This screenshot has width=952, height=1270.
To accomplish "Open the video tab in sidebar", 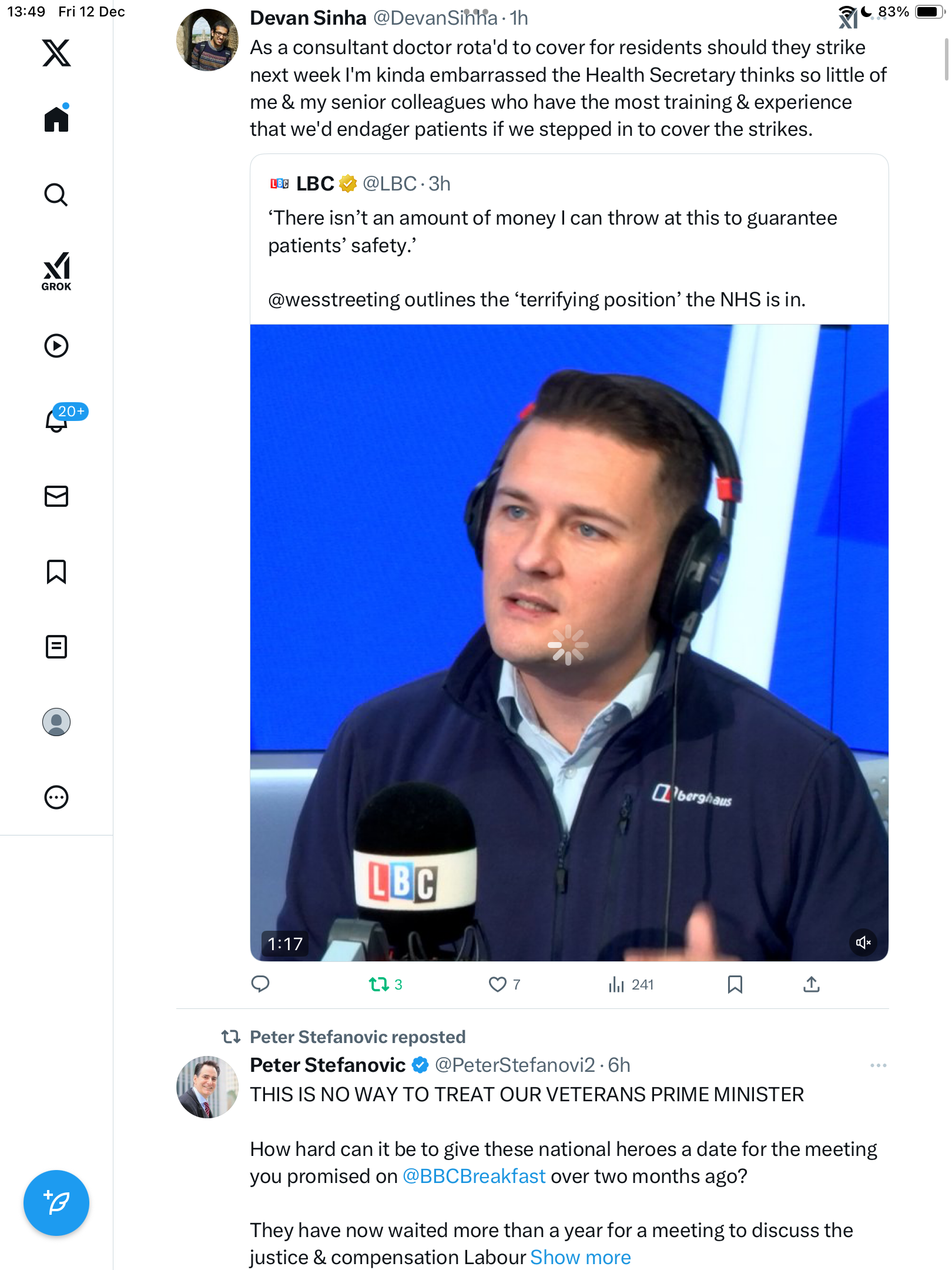I will tap(56, 346).
